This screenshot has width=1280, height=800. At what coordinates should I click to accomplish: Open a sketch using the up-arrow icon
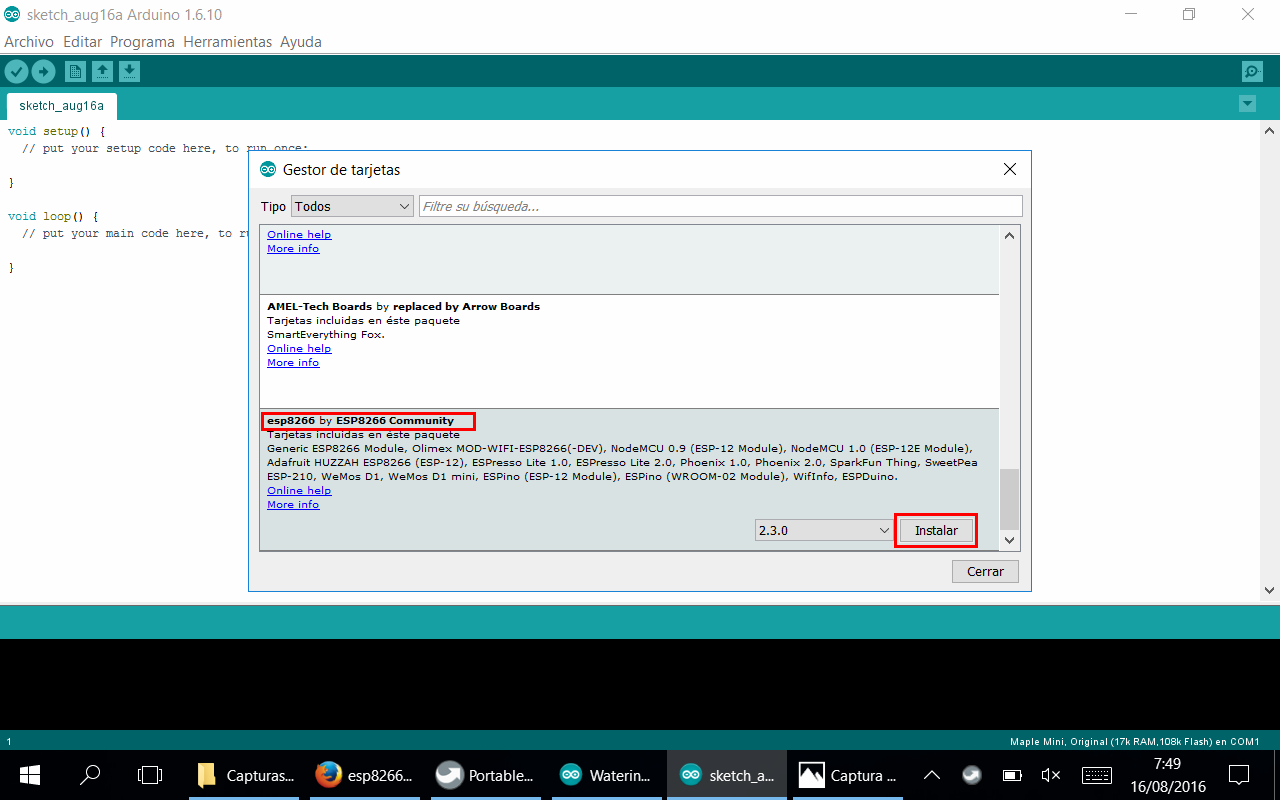click(x=102, y=71)
